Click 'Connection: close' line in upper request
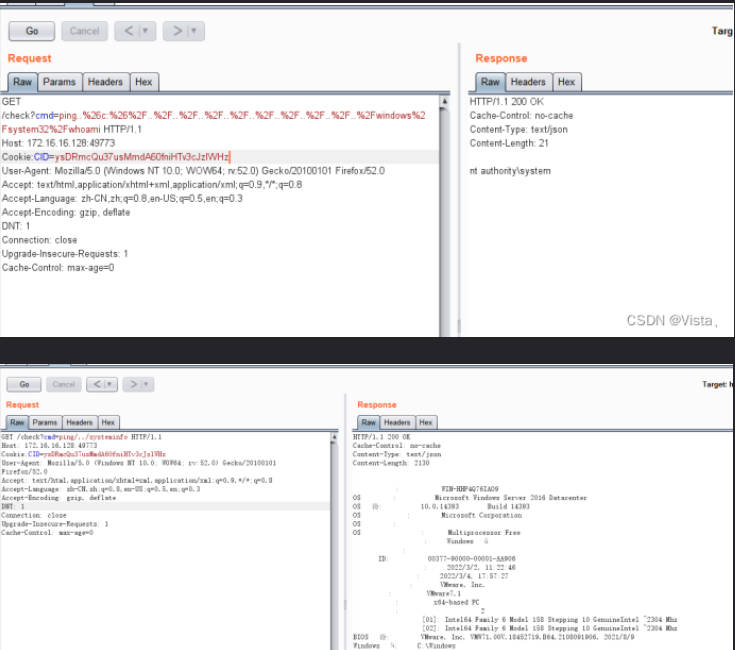This screenshot has width=735, height=650. pos(39,240)
